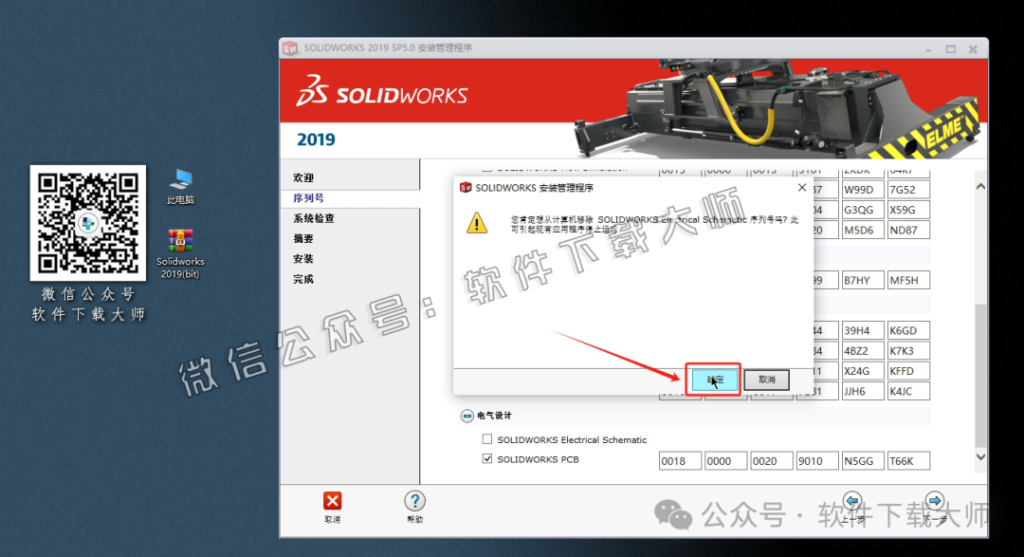1024x557 pixels.
Task: Click serial field 39H4
Action: 863,330
